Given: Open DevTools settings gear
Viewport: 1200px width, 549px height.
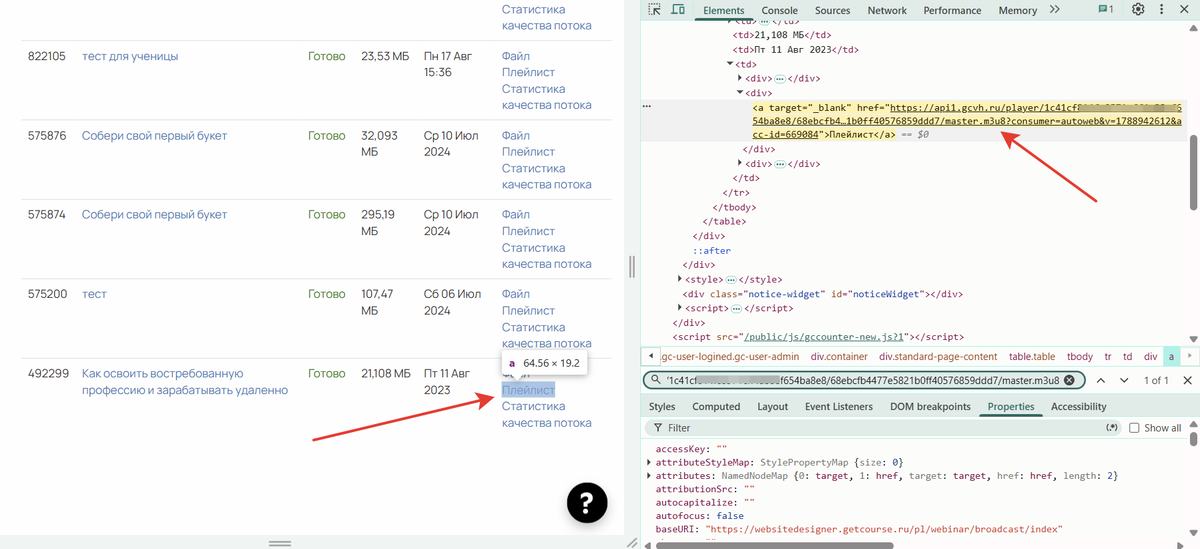Looking at the screenshot, I should tap(1138, 10).
